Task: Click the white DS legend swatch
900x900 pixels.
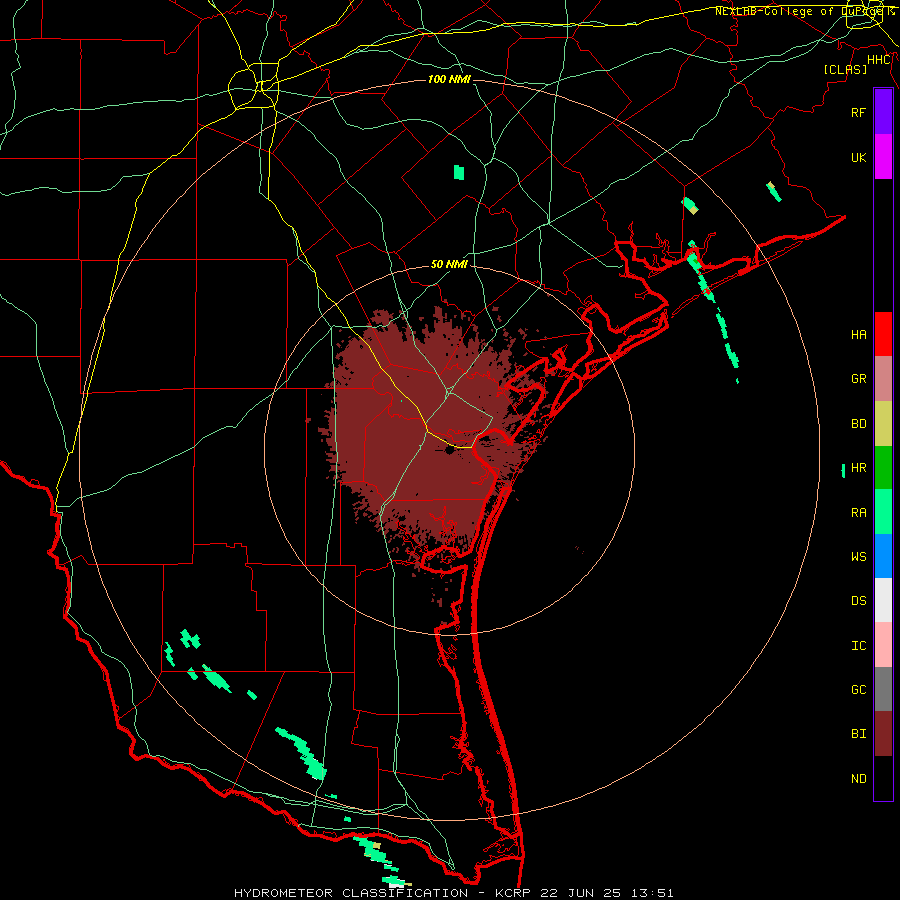Action: pos(883,600)
